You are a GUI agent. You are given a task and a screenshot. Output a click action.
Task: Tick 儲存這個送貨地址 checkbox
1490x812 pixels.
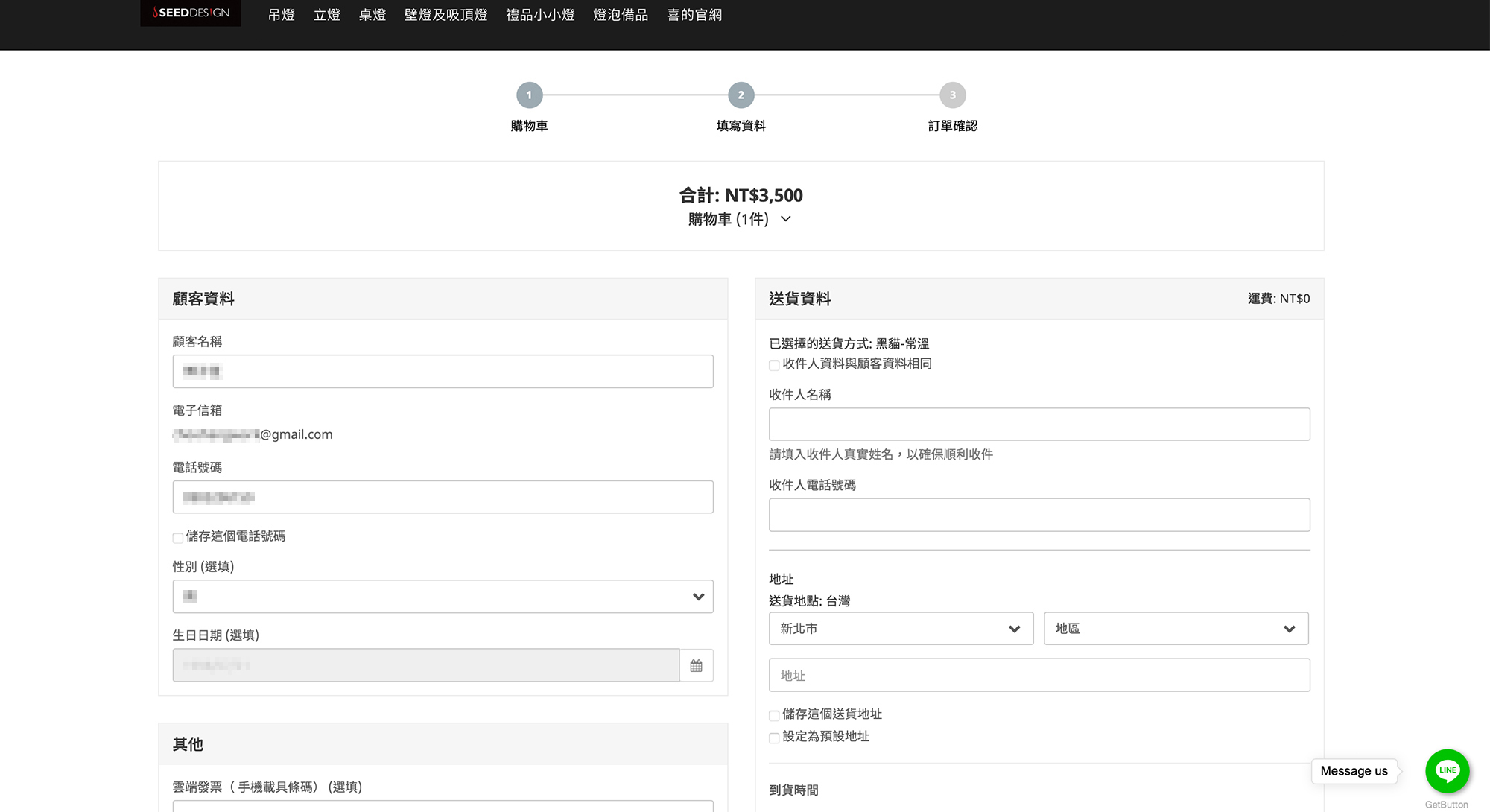774,715
